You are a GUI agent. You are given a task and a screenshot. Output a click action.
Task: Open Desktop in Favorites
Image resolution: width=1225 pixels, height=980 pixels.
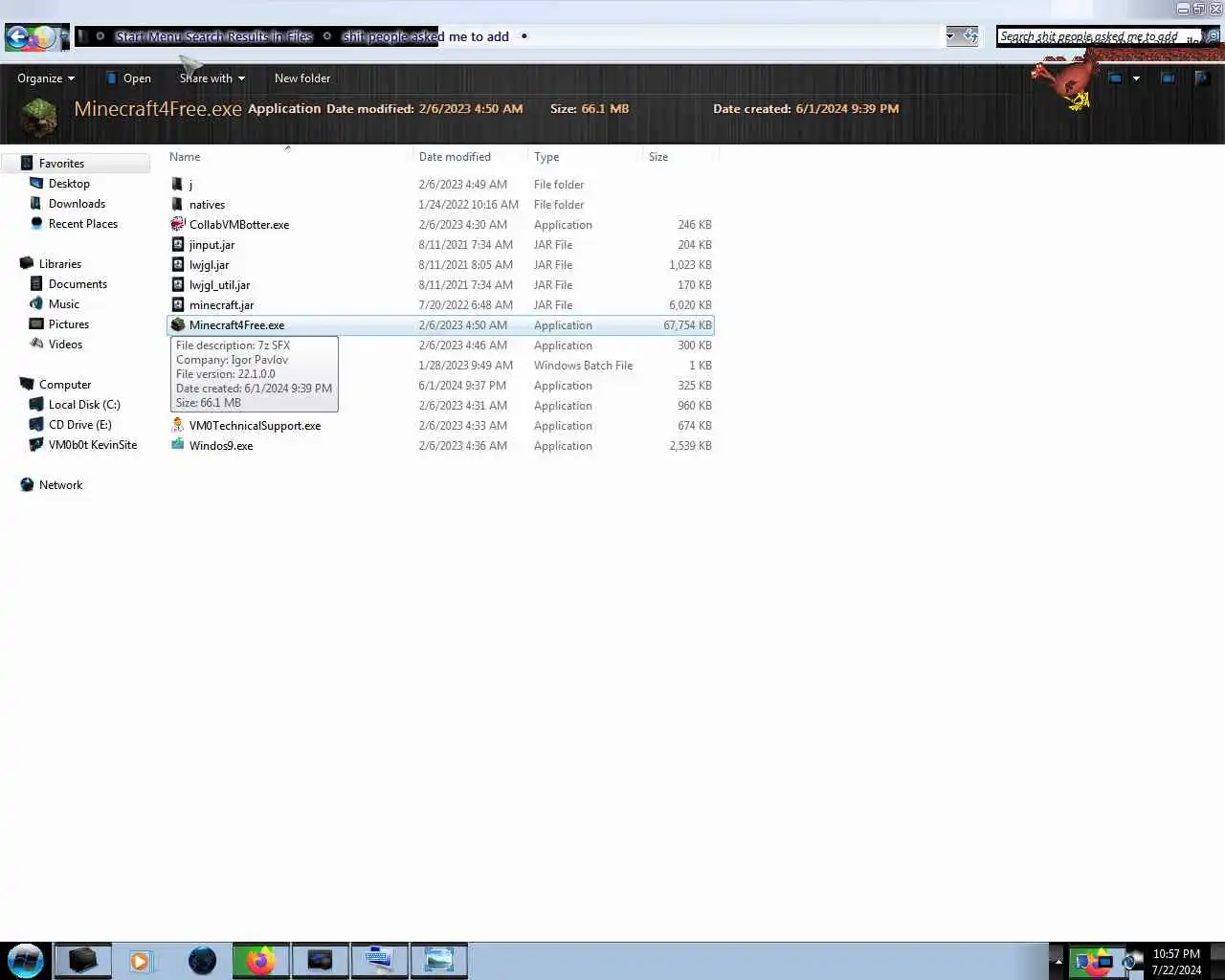tap(69, 184)
